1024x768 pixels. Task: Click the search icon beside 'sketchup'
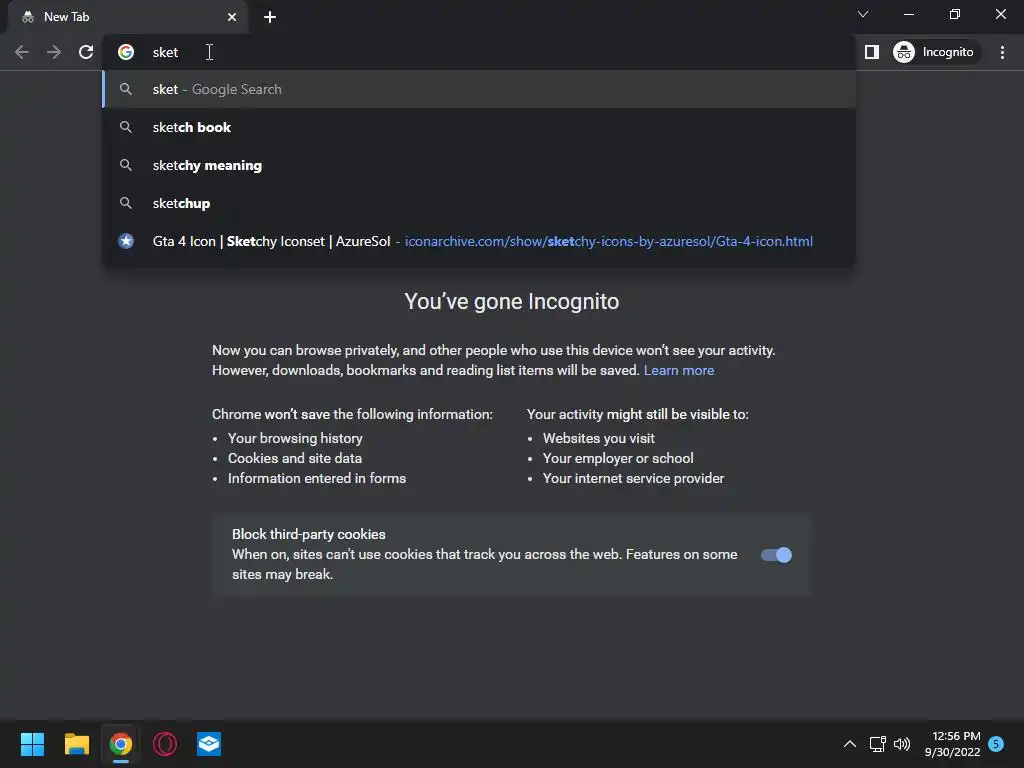click(126, 203)
